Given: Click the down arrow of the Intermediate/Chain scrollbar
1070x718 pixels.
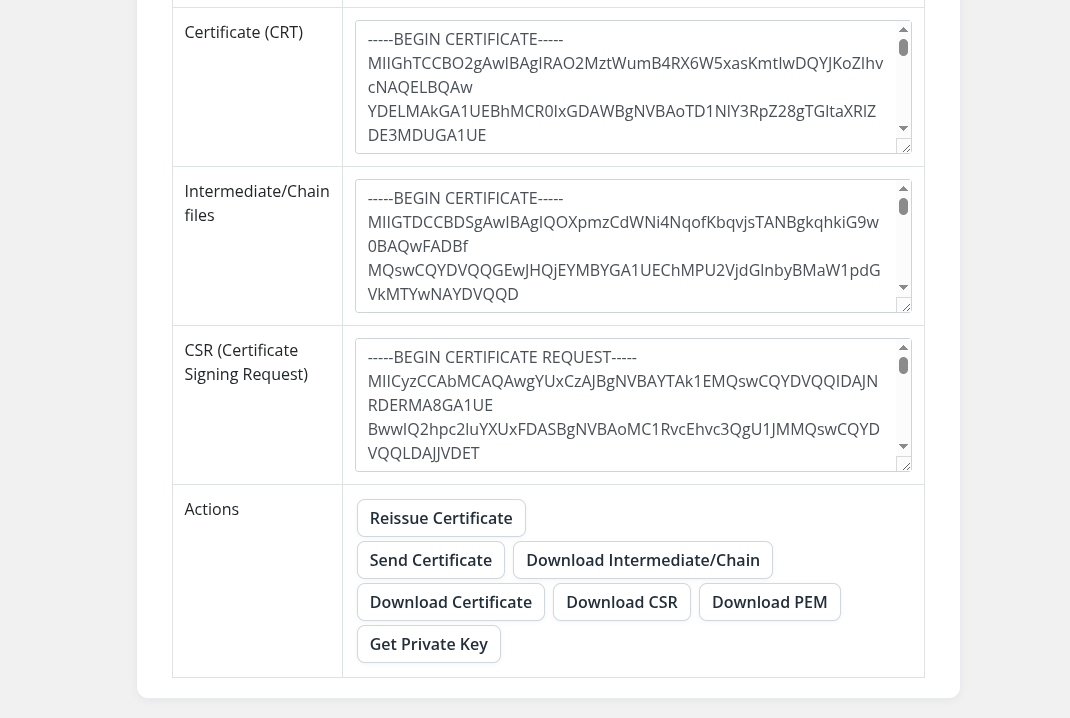Looking at the screenshot, I should coord(903,287).
